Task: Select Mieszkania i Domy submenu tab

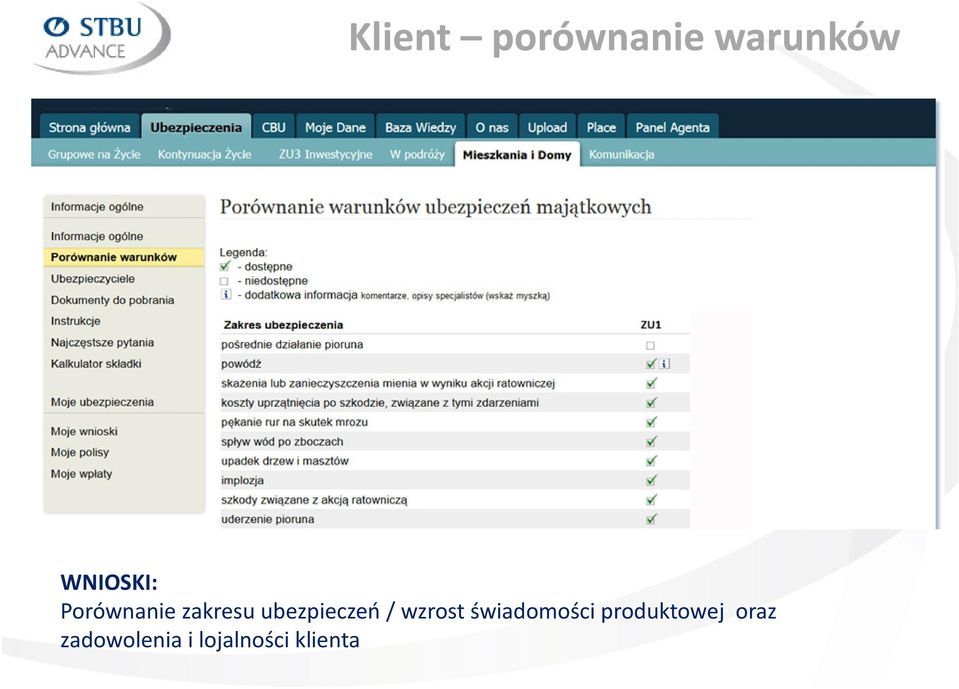Action: click(x=517, y=155)
